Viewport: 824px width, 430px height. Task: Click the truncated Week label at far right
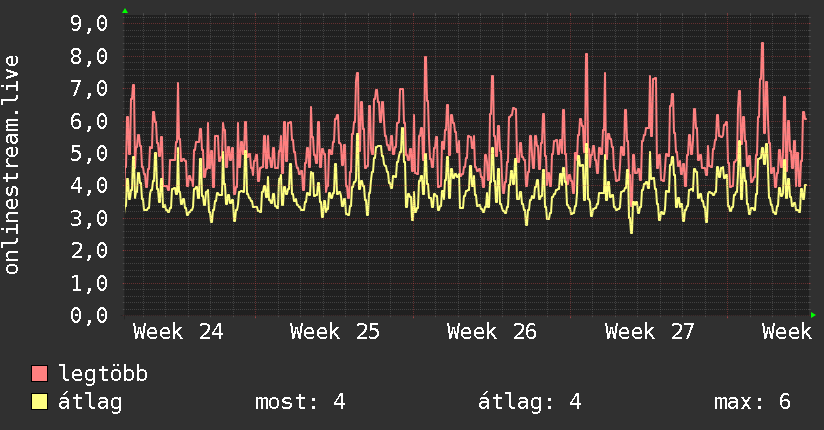pos(787,332)
